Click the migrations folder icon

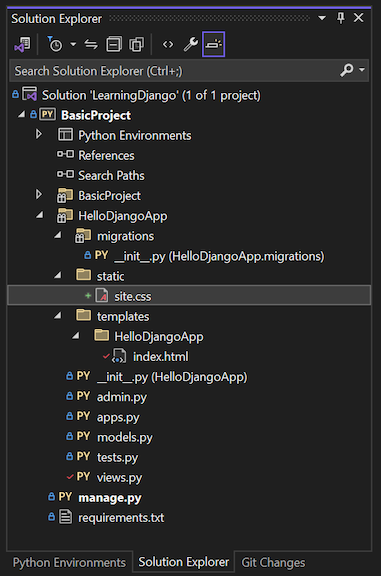coord(83,236)
